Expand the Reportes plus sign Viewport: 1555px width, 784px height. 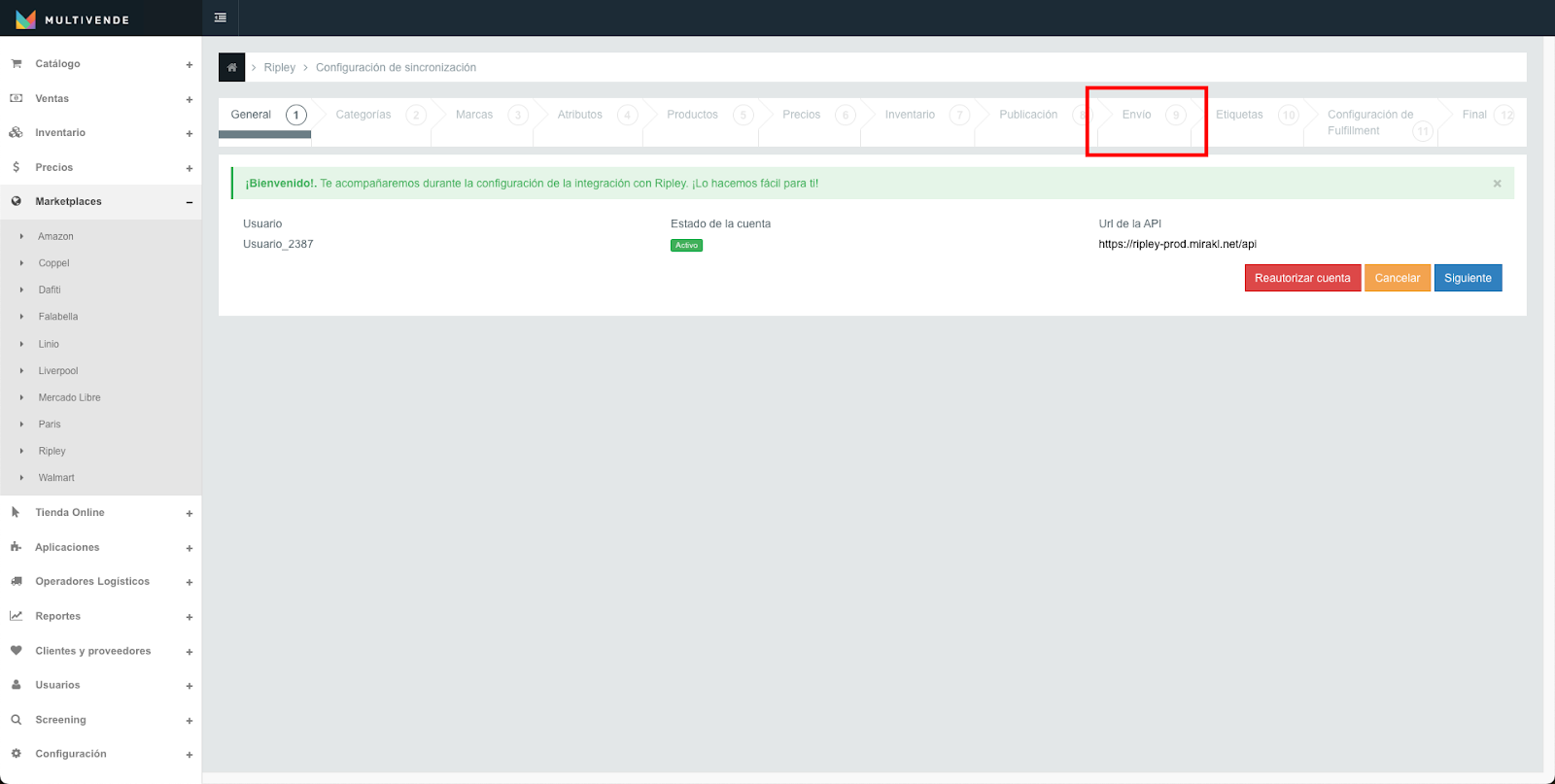point(190,617)
